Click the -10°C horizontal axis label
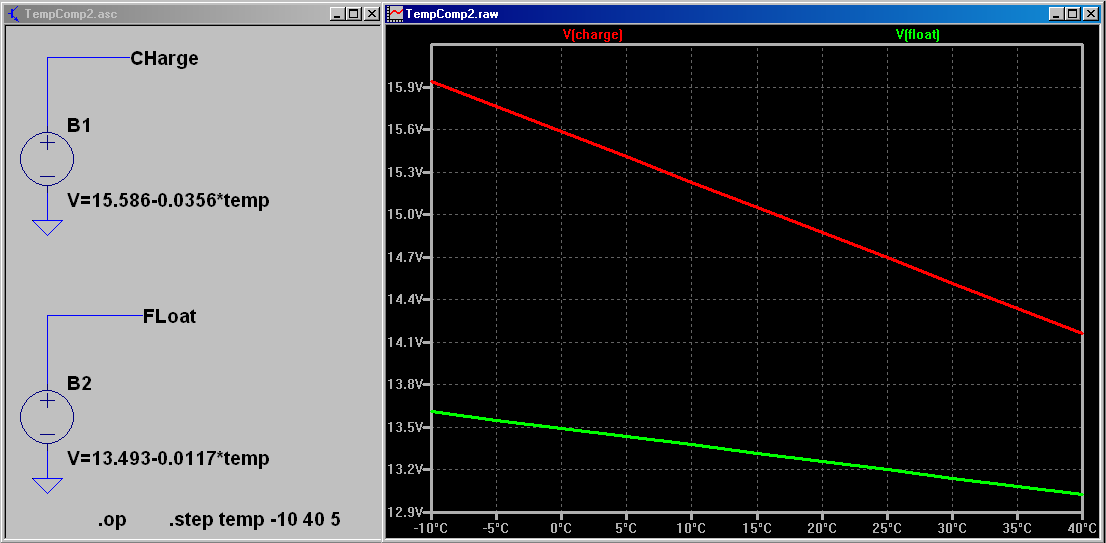This screenshot has height=543, width=1106. 431,527
